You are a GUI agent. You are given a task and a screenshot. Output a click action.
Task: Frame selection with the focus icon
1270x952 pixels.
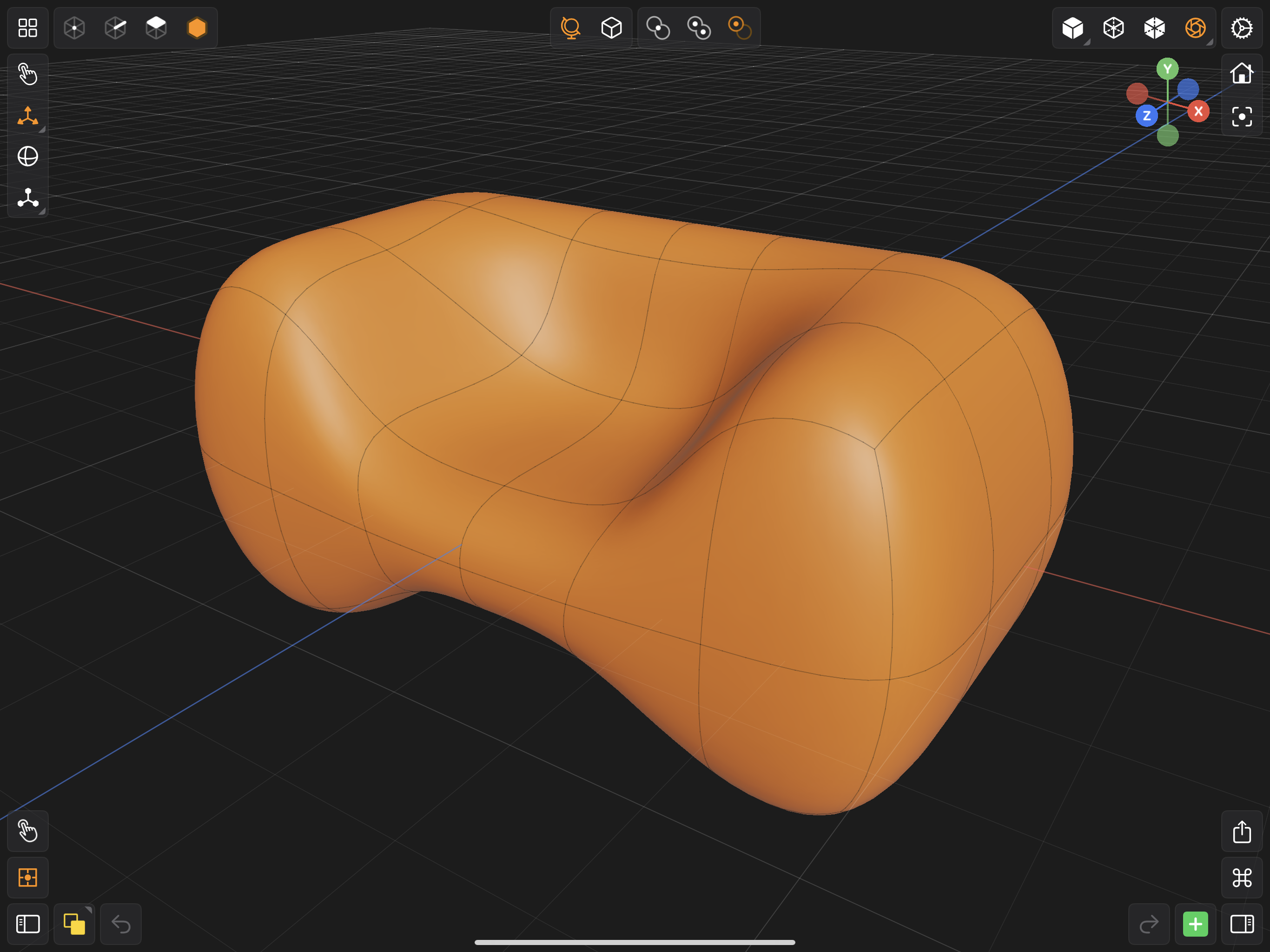pyautogui.click(x=1242, y=117)
